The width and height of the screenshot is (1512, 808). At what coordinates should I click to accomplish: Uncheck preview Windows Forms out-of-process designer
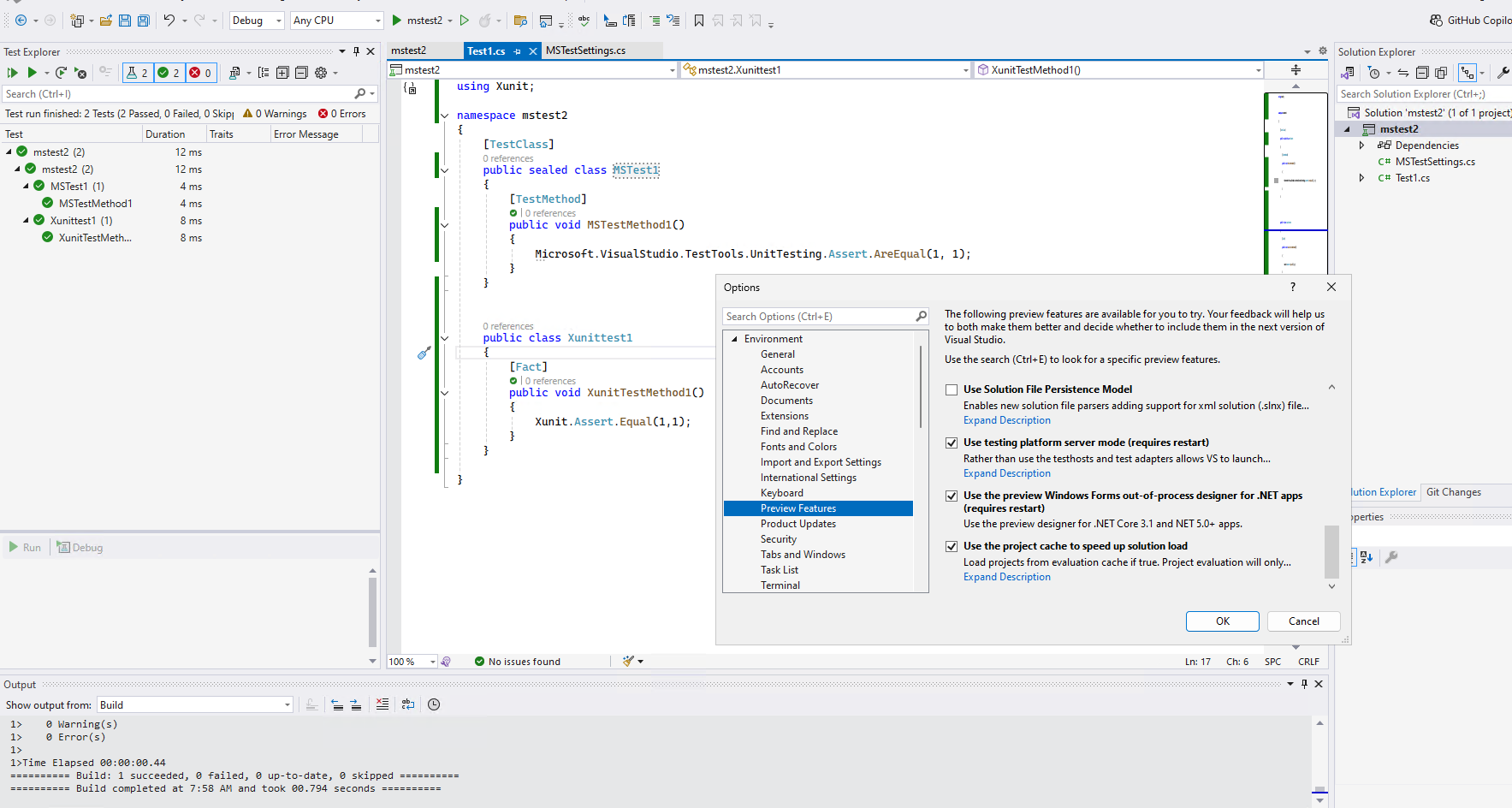pyautogui.click(x=952, y=496)
